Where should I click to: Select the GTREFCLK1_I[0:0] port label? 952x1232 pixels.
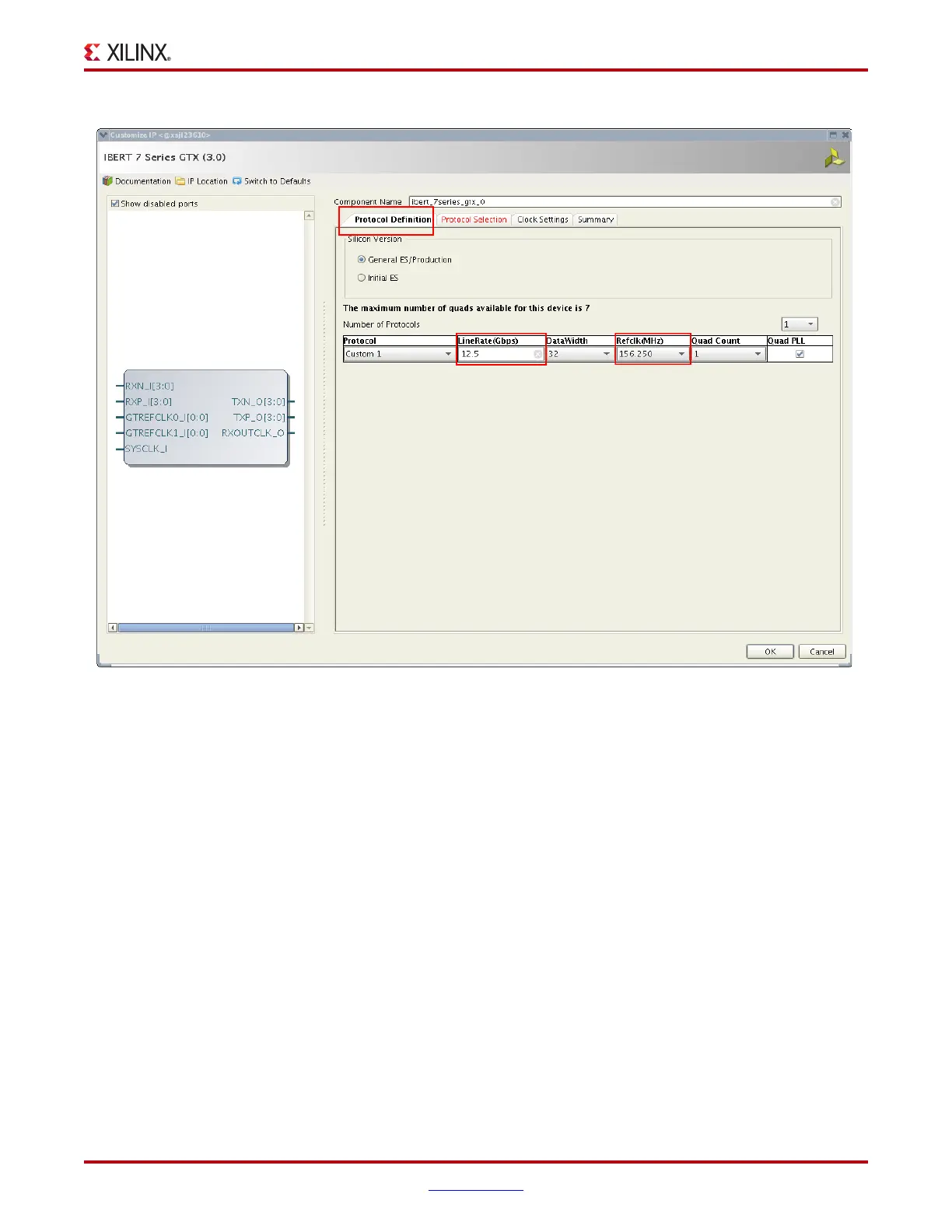[x=167, y=433]
